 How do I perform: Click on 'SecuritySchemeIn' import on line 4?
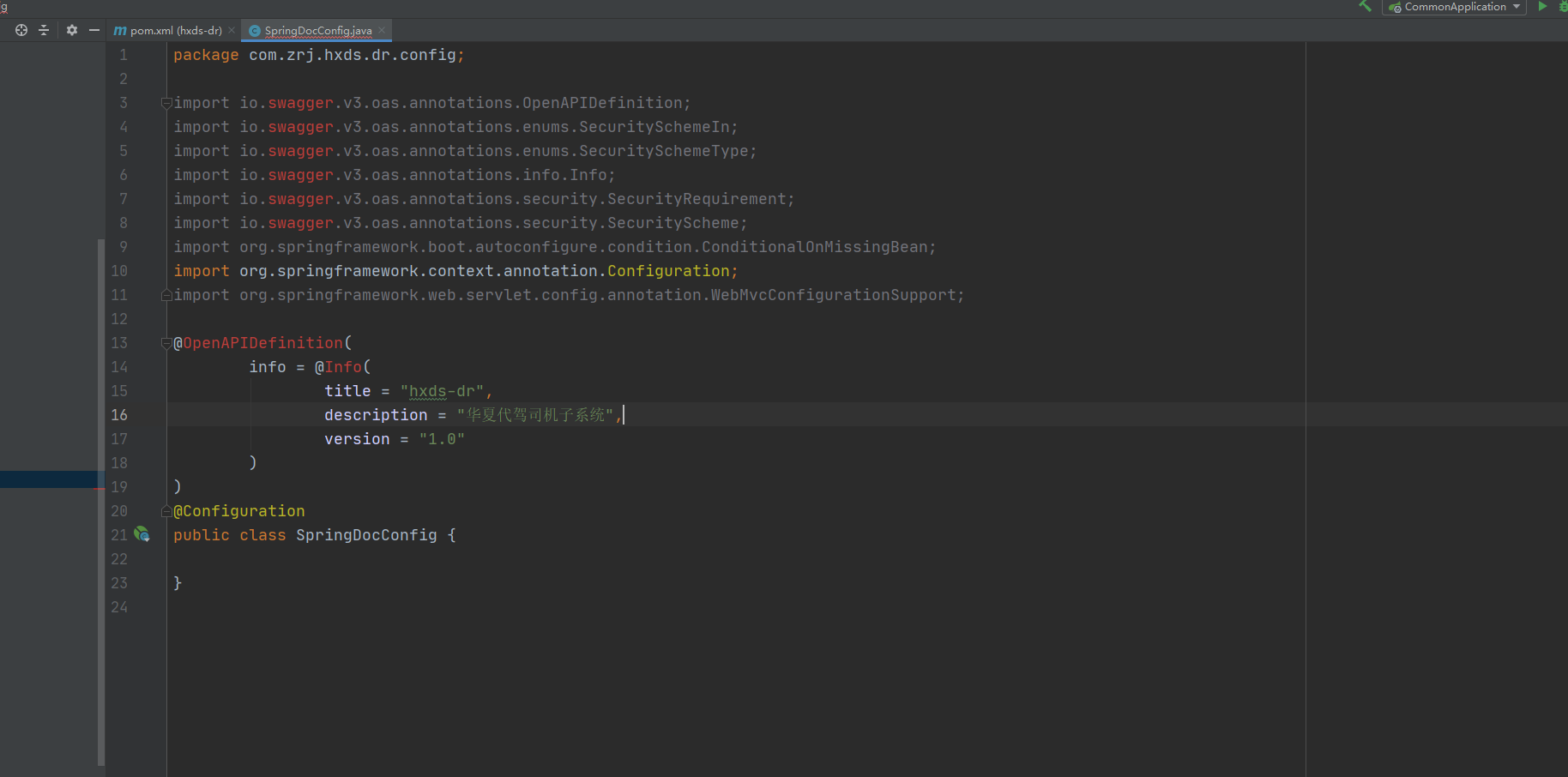coord(654,127)
